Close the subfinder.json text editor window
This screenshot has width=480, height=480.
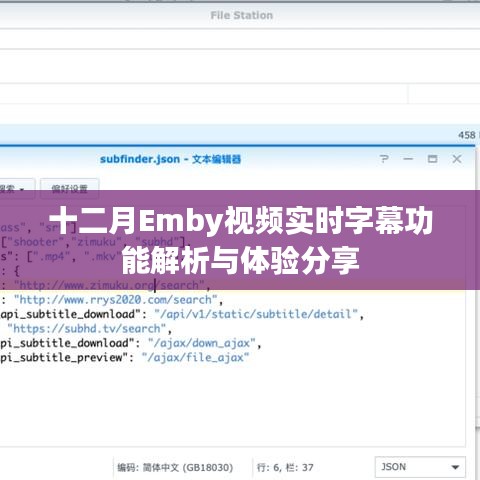pos(457,159)
